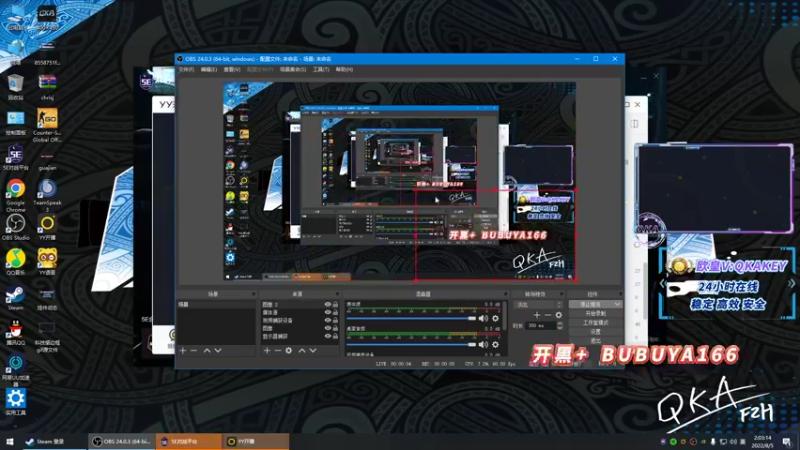Open the 编辑(E) menu
Screen dimensions: 800x450
(209, 69)
